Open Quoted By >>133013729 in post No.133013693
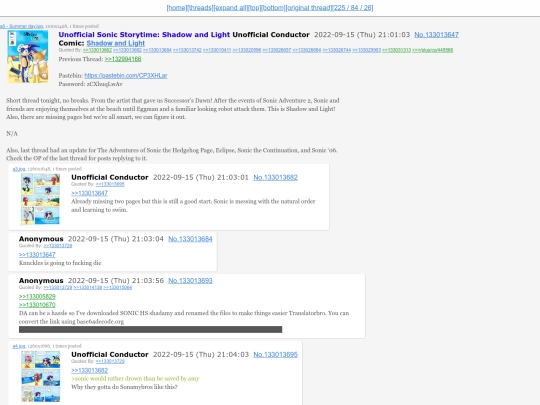The width and height of the screenshot is (540, 405). 58,288
